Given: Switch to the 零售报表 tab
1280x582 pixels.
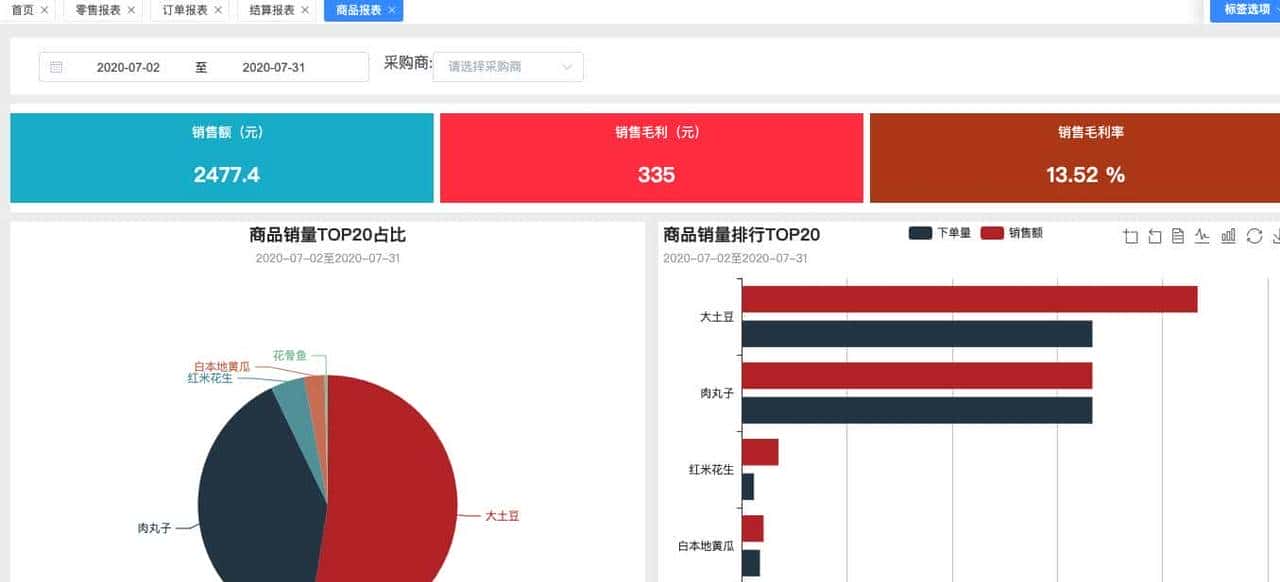Looking at the screenshot, I should (x=95, y=12).
